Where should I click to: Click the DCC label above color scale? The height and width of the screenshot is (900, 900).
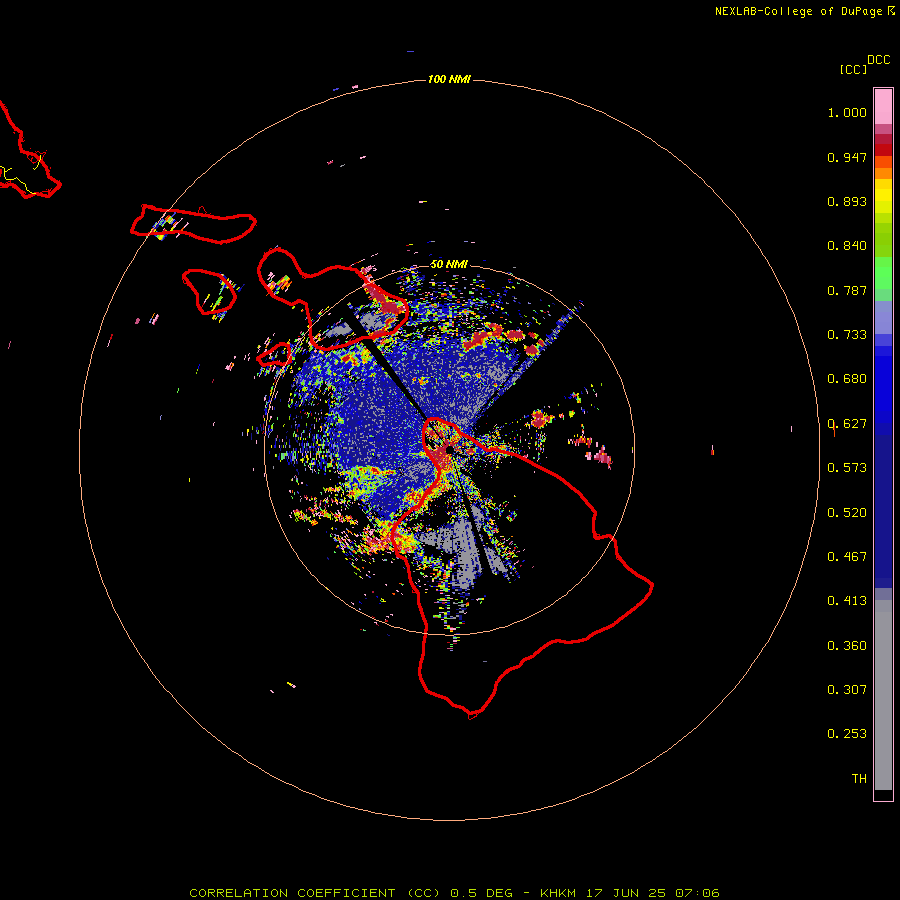879,60
